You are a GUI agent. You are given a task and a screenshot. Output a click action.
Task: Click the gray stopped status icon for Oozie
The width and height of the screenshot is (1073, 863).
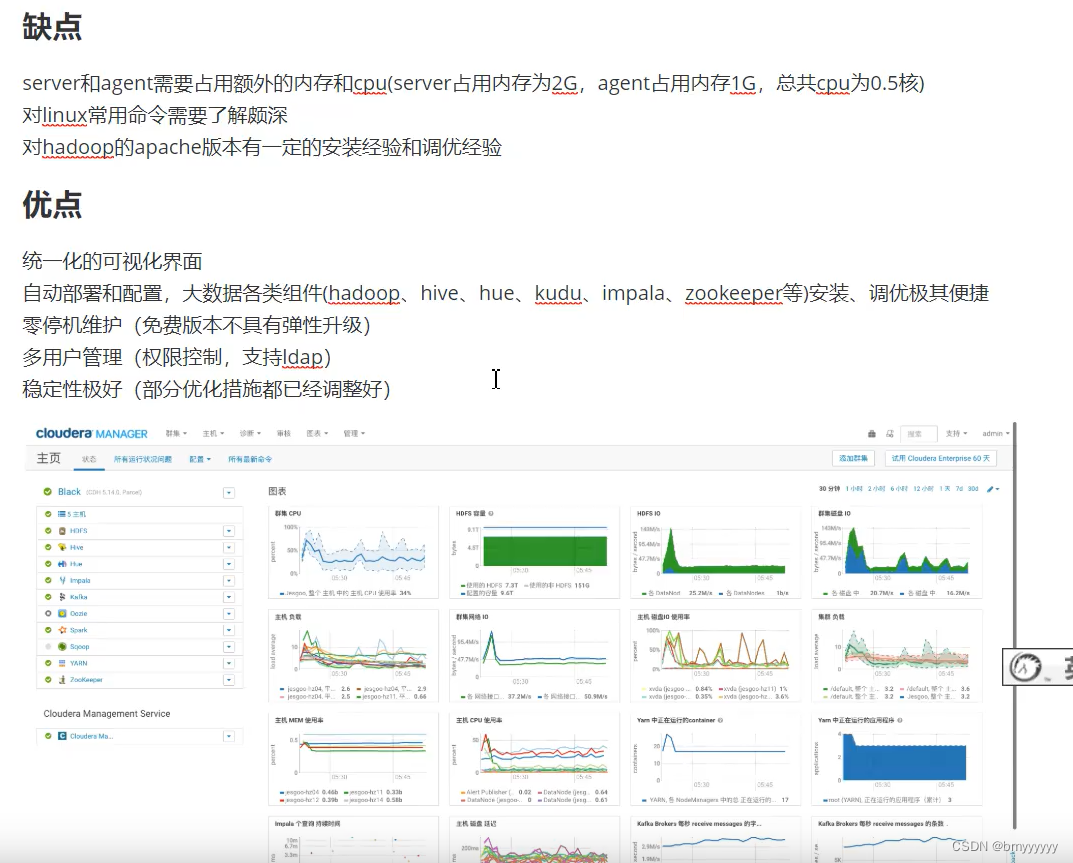tap(48, 614)
